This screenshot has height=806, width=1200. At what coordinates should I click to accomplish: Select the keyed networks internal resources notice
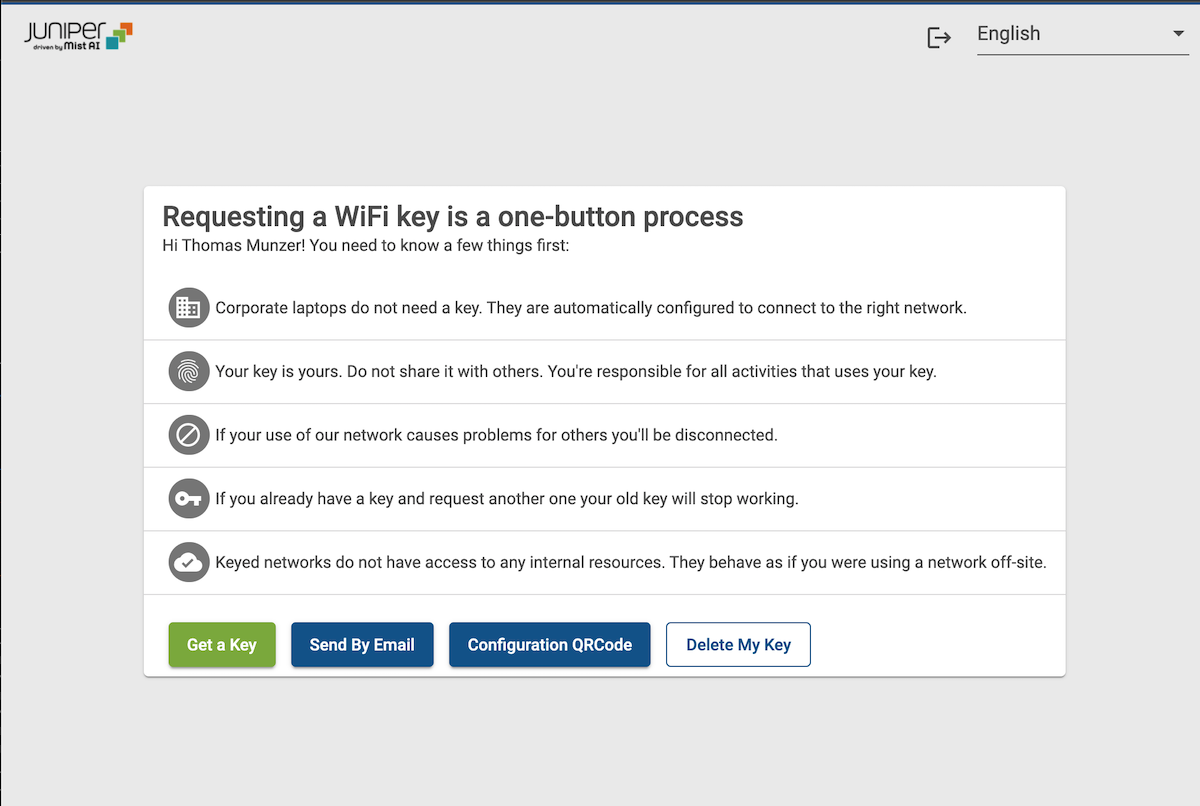[631, 562]
